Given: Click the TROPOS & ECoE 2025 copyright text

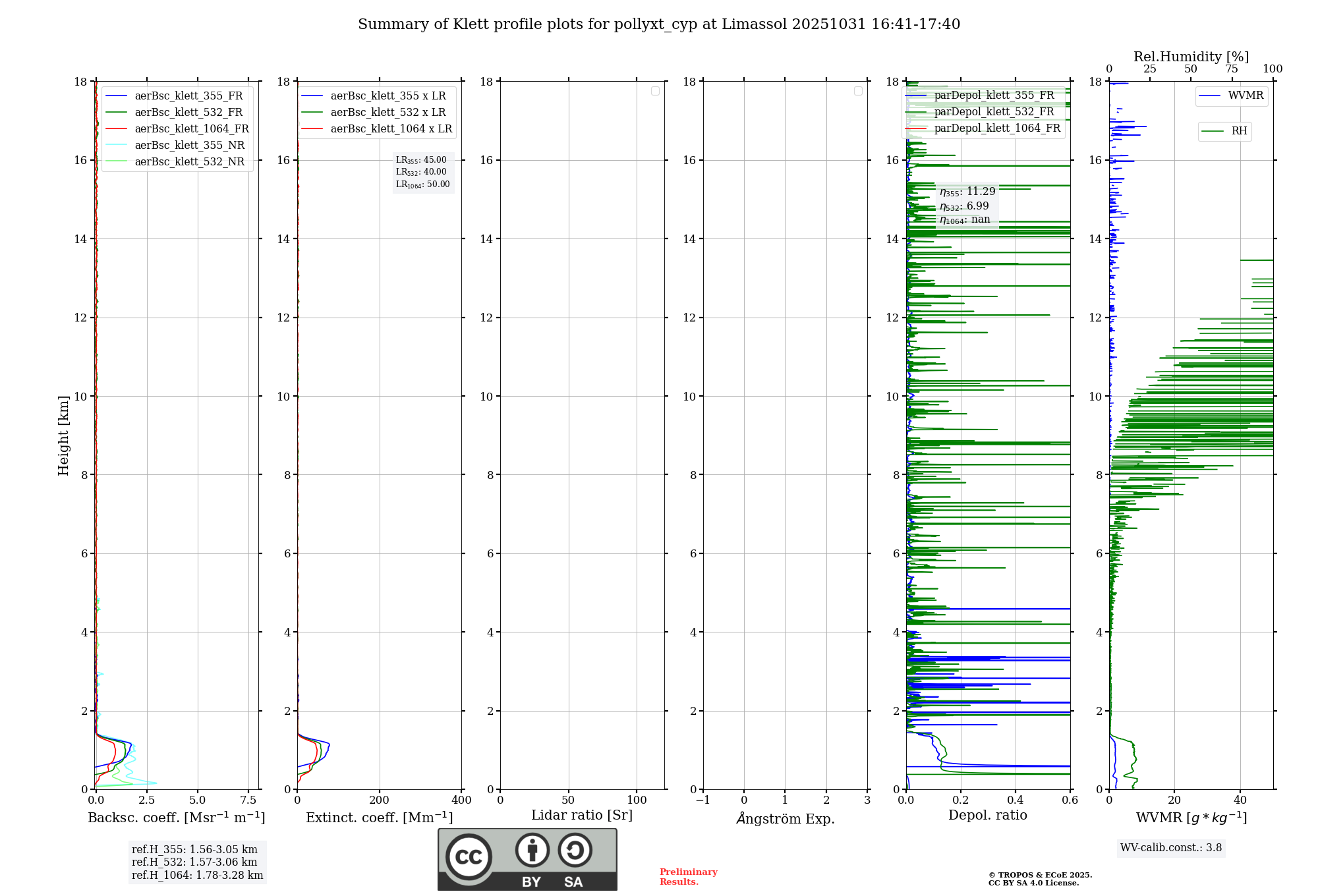Looking at the screenshot, I should (1040, 876).
